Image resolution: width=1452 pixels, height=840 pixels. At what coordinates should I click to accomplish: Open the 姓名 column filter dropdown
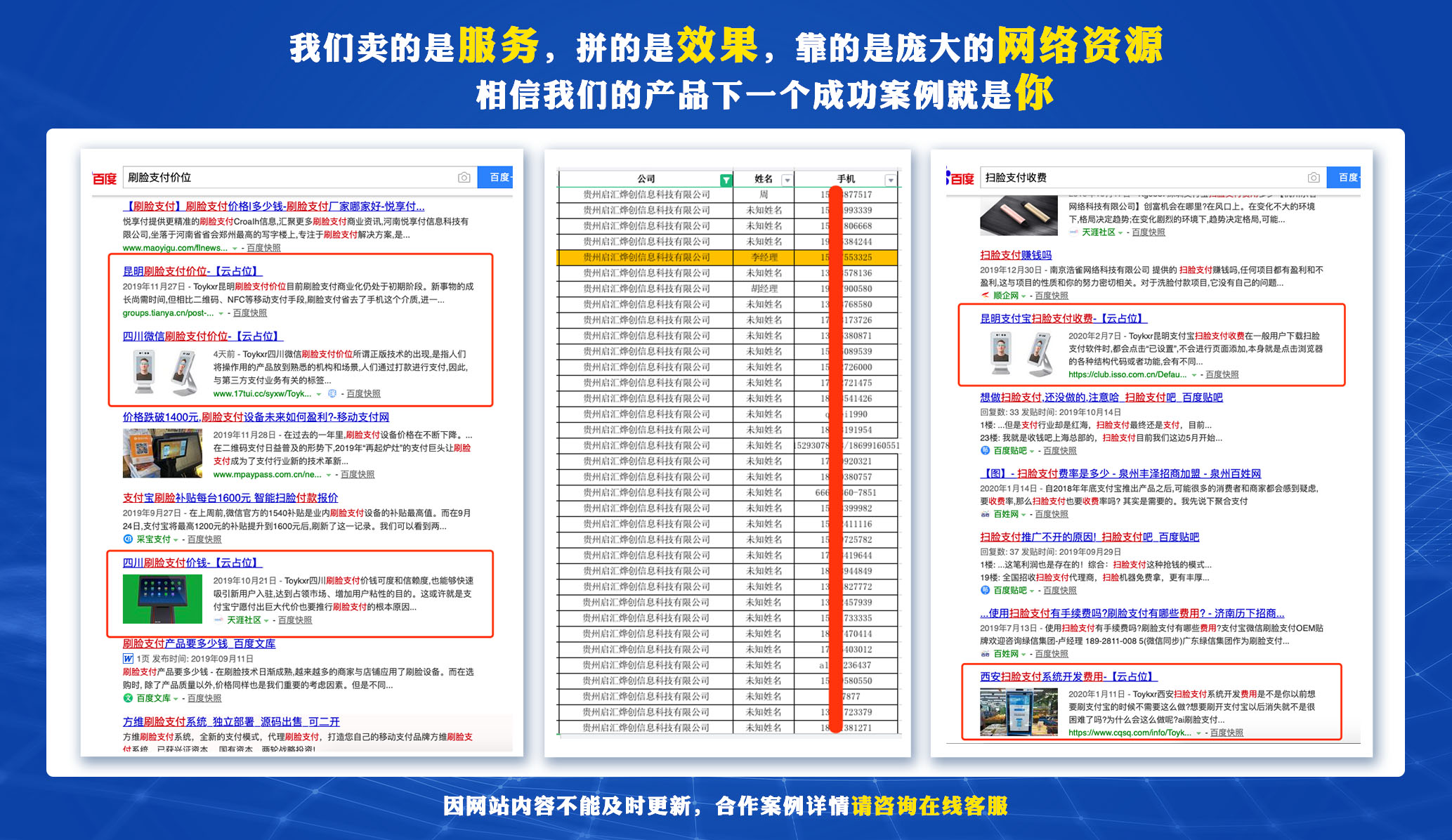tap(787, 181)
